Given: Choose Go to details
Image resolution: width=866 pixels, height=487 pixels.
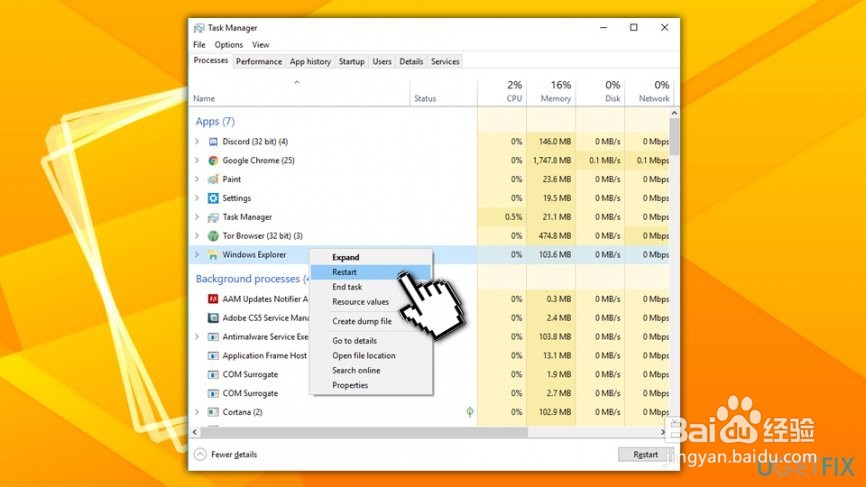Looking at the screenshot, I should pos(371,341).
